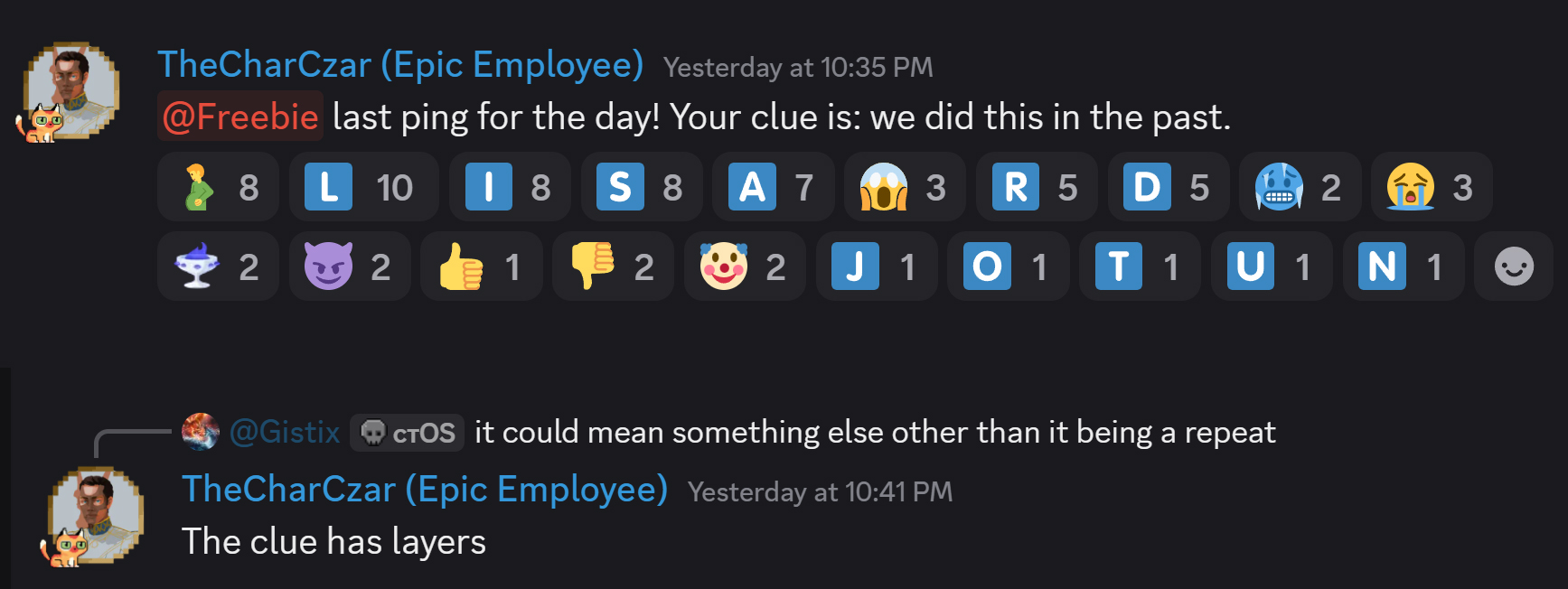
Task: Click the crying face reaction
Action: point(1431,187)
